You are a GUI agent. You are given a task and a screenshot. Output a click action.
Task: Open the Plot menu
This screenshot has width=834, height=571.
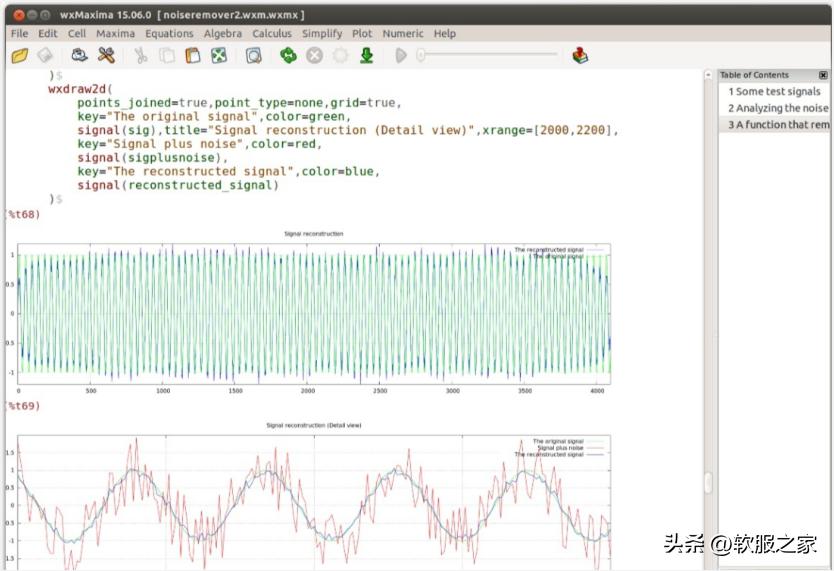pos(361,33)
